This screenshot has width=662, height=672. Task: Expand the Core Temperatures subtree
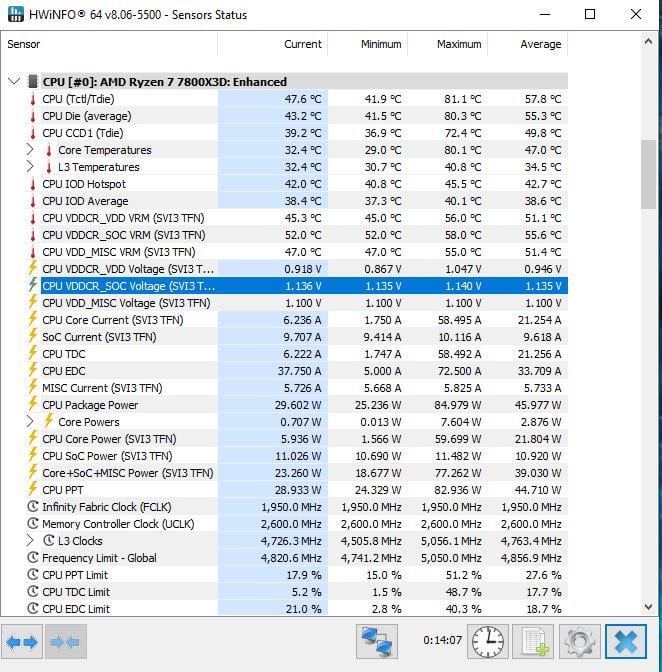coord(30,150)
